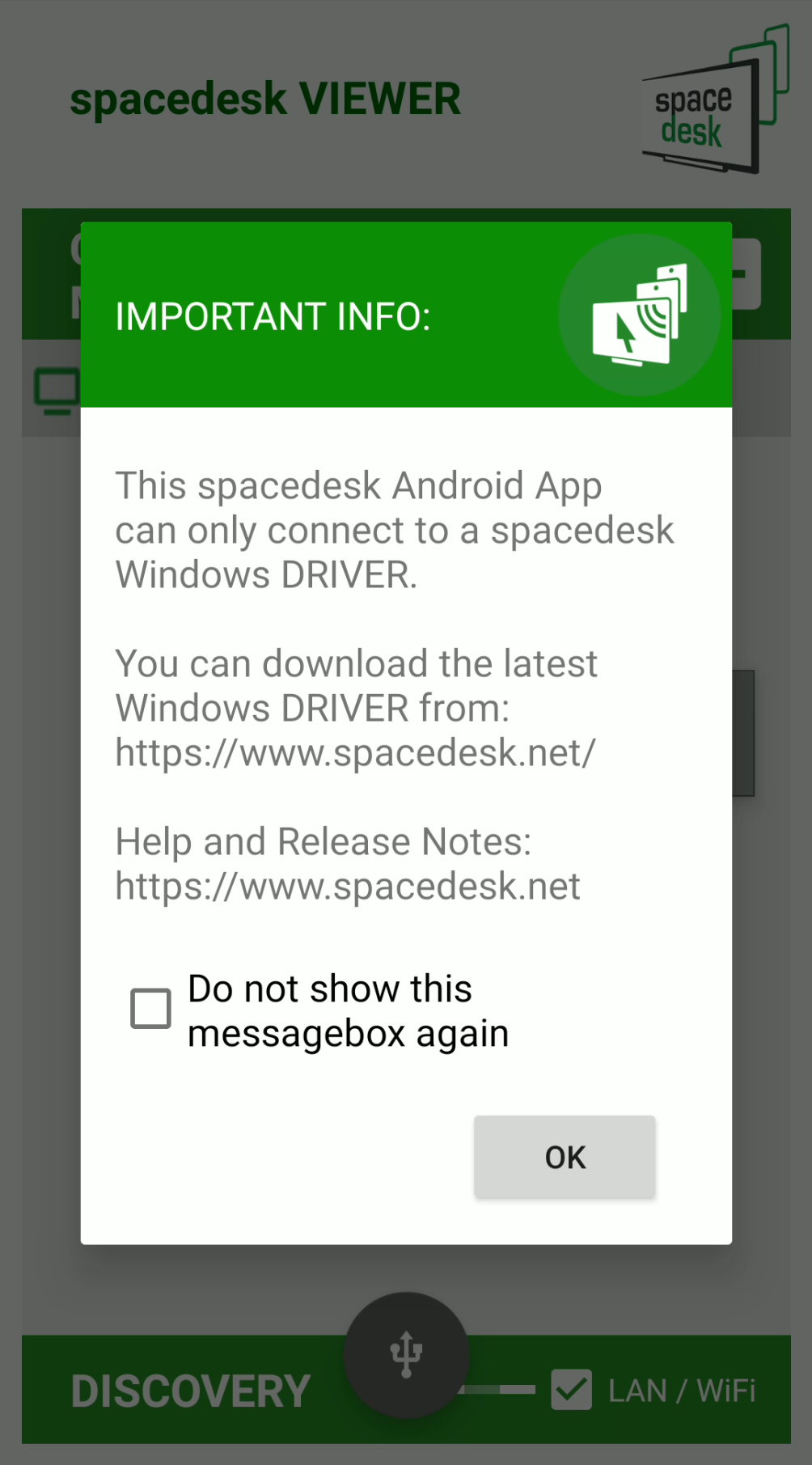Toggle the LAN / WiFi checkbox
The image size is (812, 1465).
click(x=572, y=1390)
